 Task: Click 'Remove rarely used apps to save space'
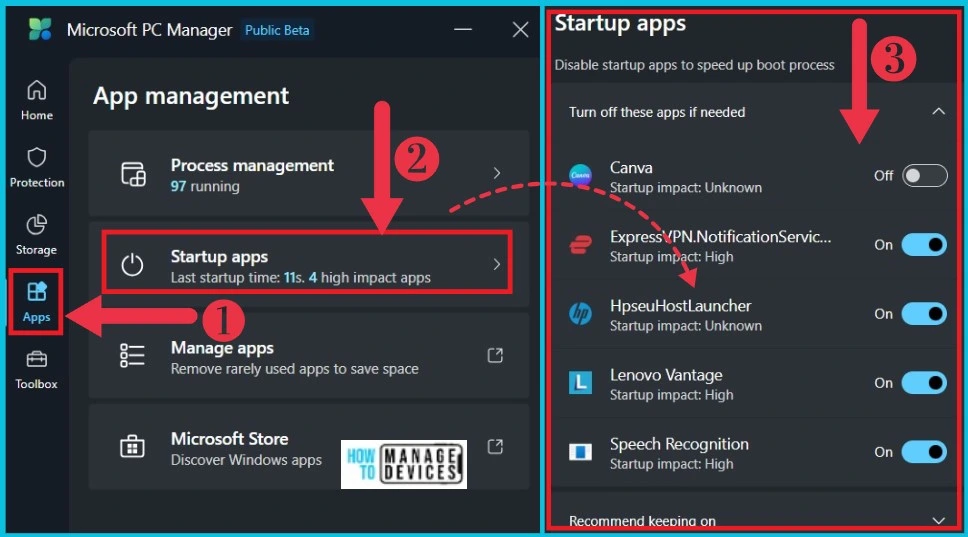pos(294,369)
